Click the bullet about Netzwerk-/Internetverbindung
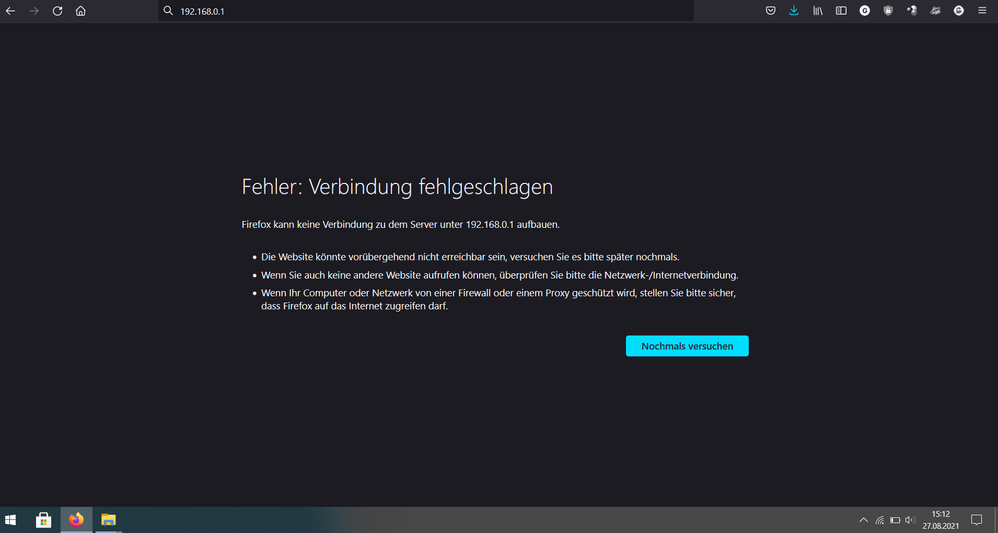This screenshot has height=533, width=998. pyautogui.click(x=500, y=275)
